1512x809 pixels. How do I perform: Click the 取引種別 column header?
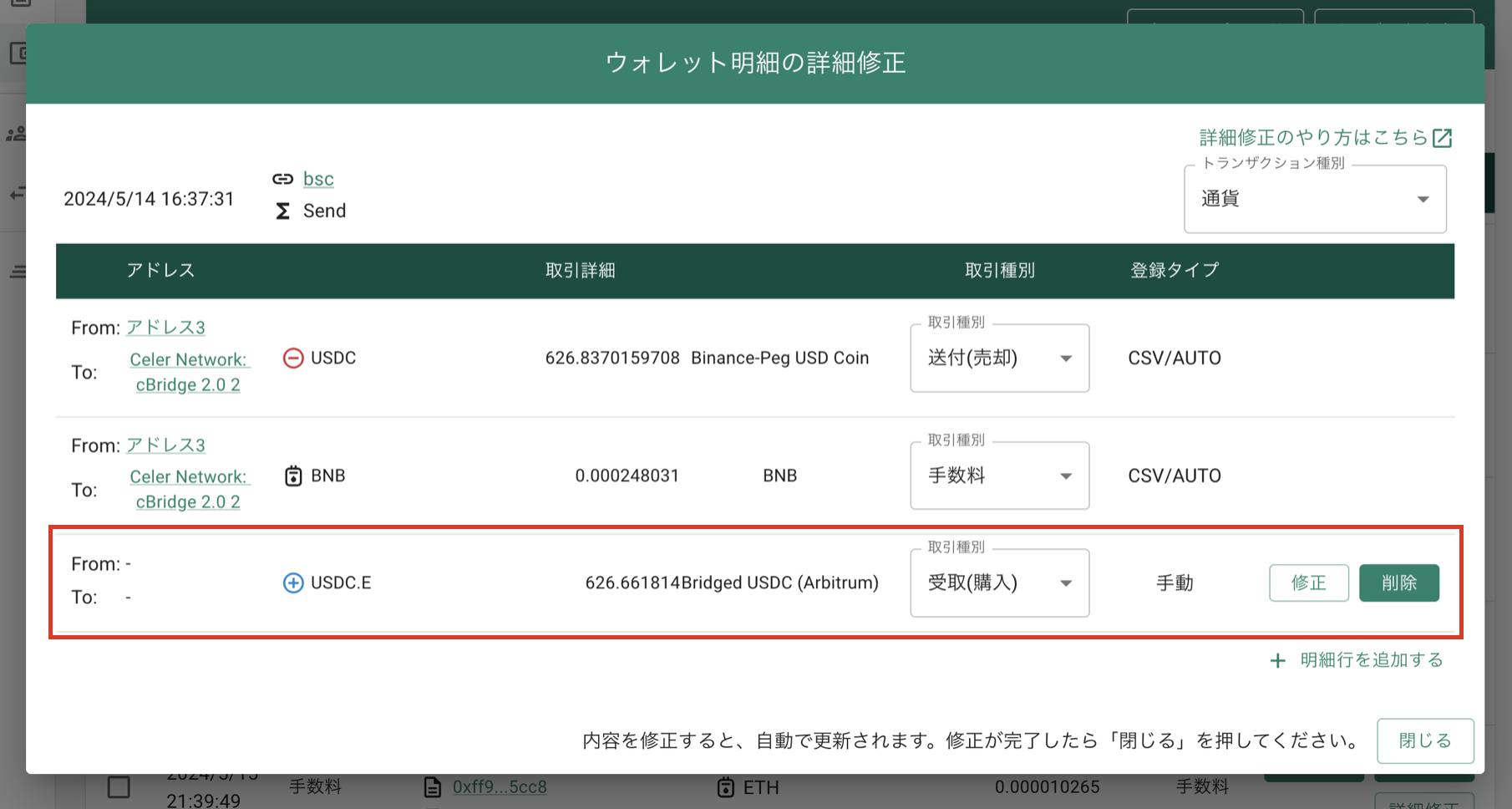point(1000,271)
